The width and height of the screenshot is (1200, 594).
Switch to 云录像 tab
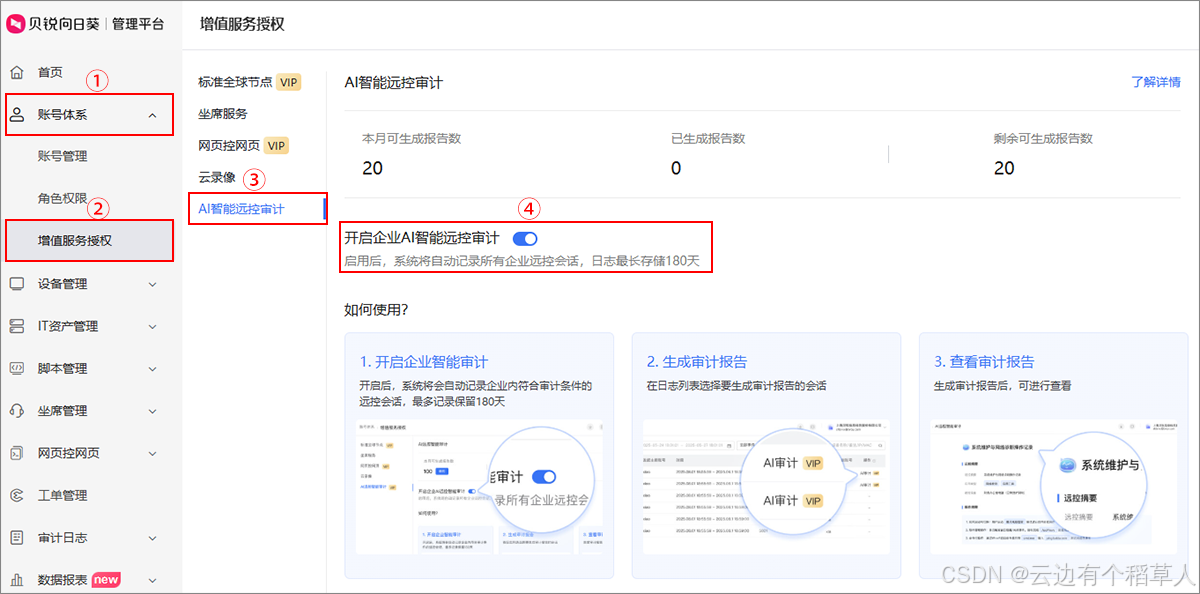(x=216, y=178)
